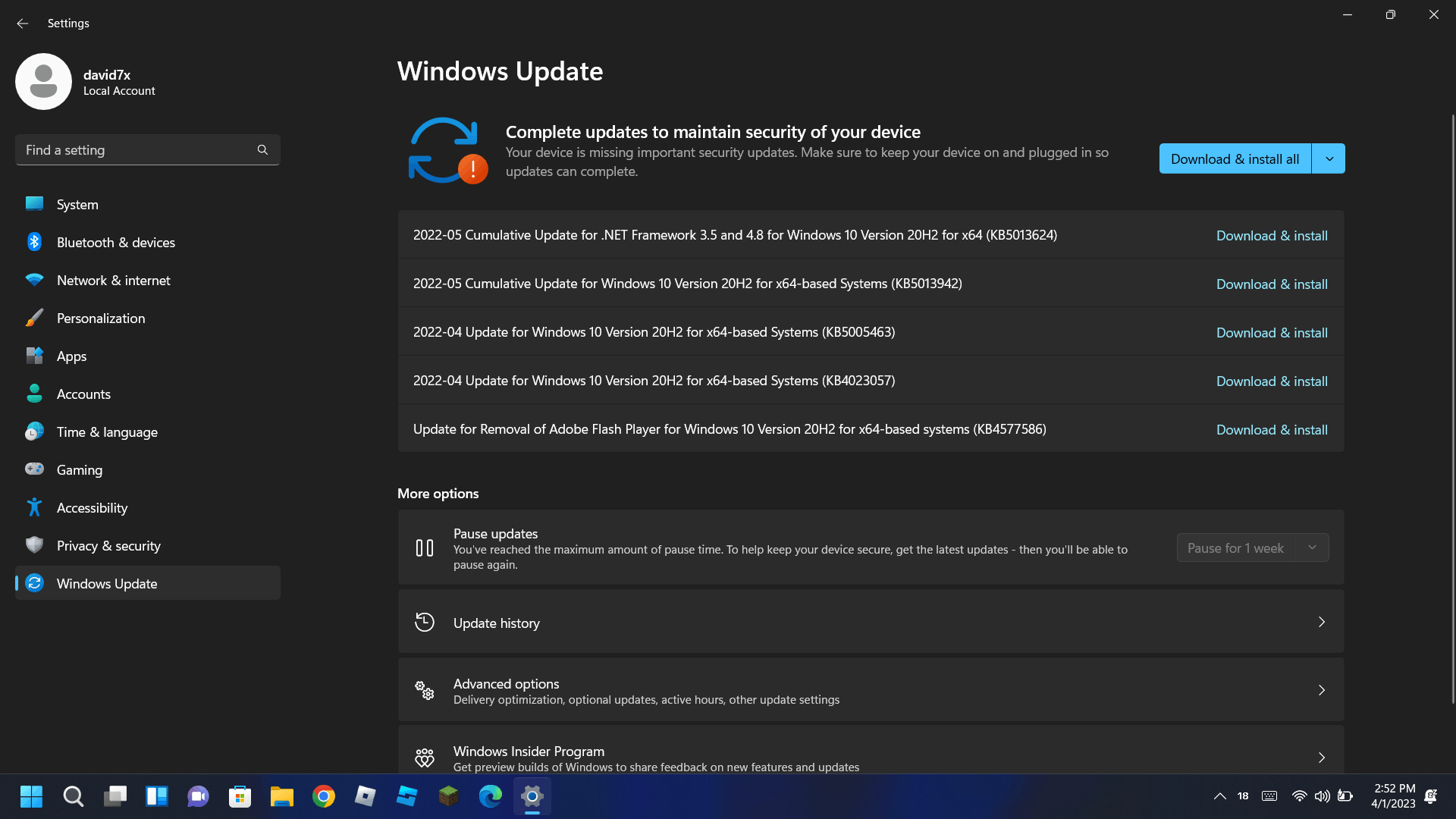Click the search magnifier in Find a setting
The width and height of the screenshot is (1456, 819).
coord(262,150)
